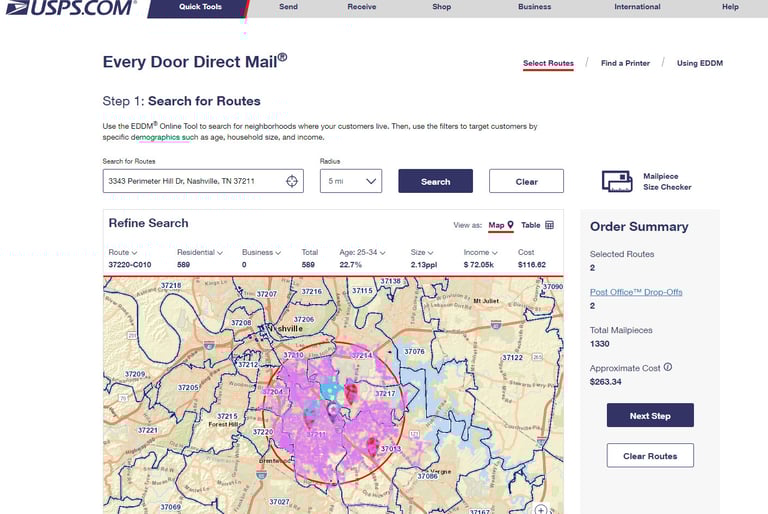The image size is (768, 514).
Task: Click the Search for Routes address field
Action: click(x=190, y=181)
